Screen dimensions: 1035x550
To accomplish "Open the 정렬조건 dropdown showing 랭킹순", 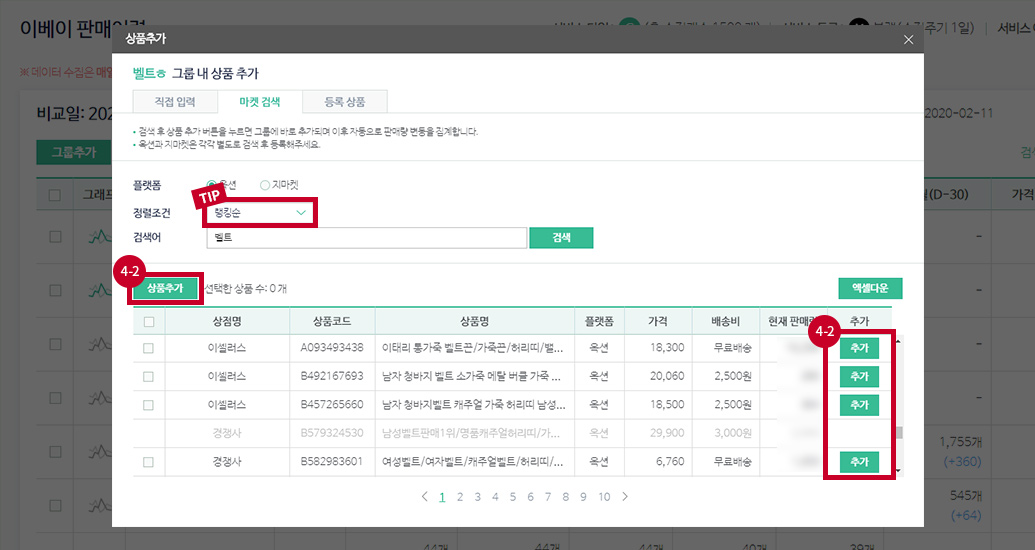I will click(x=259, y=213).
